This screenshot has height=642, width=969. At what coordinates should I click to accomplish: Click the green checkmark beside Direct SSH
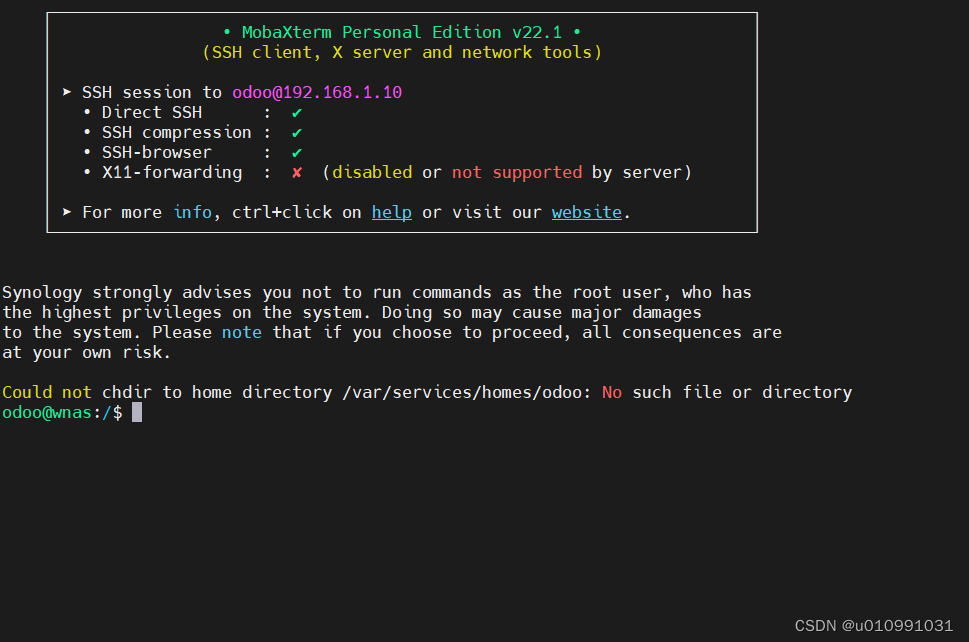tap(297, 113)
